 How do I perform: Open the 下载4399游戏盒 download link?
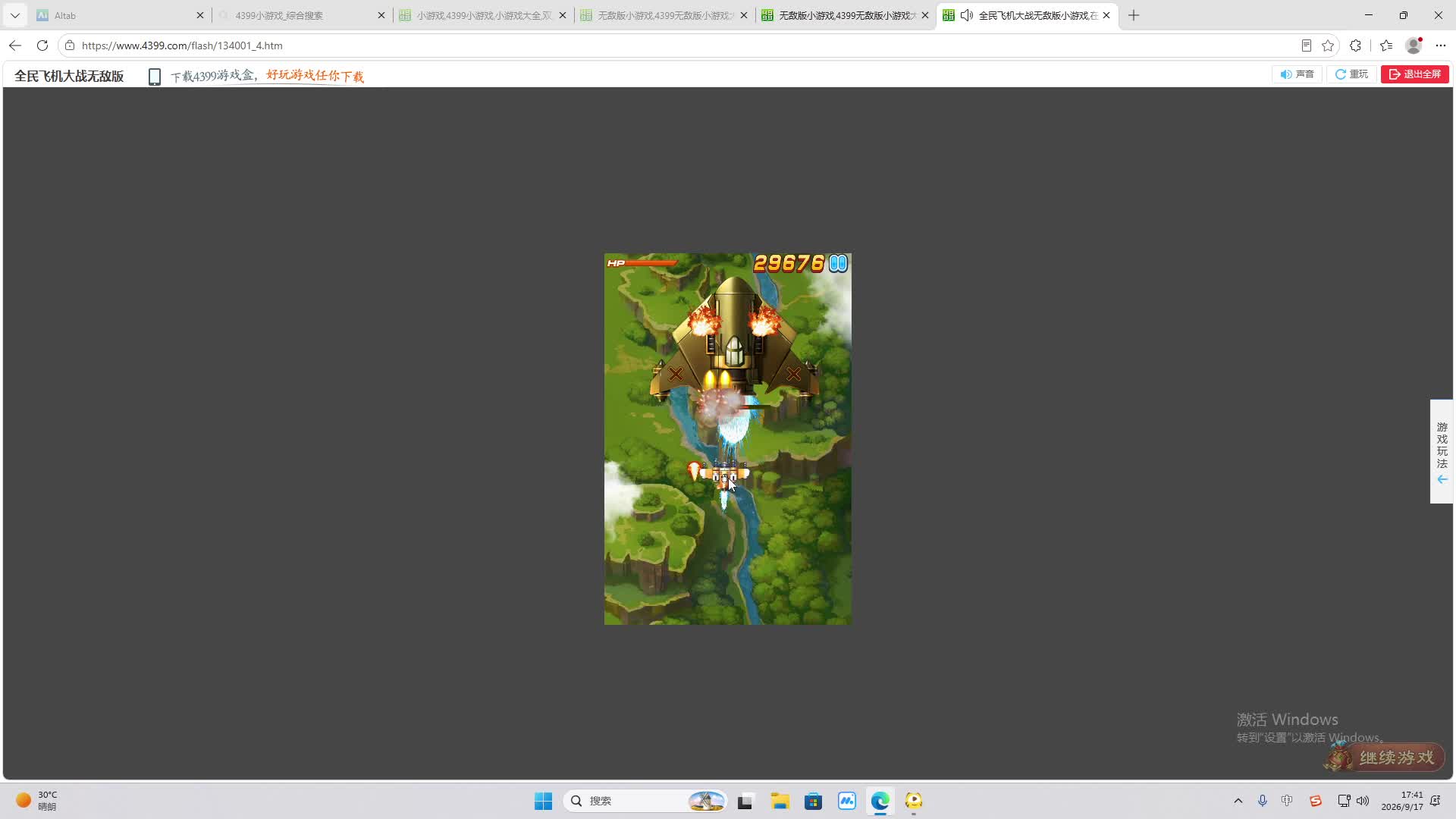tap(267, 76)
